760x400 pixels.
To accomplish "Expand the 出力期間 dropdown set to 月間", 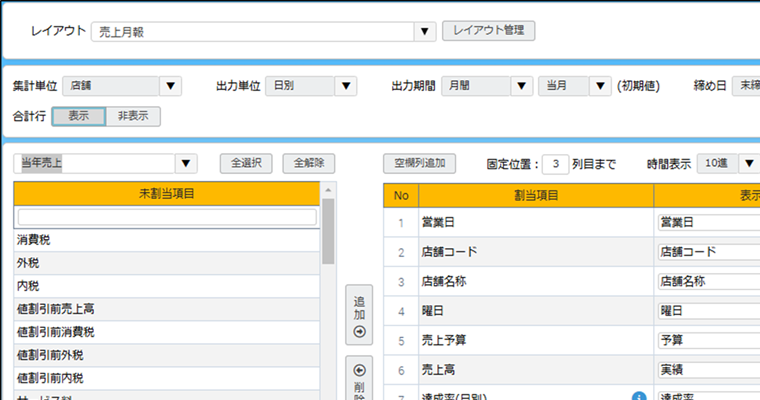I will pyautogui.click(x=487, y=86).
